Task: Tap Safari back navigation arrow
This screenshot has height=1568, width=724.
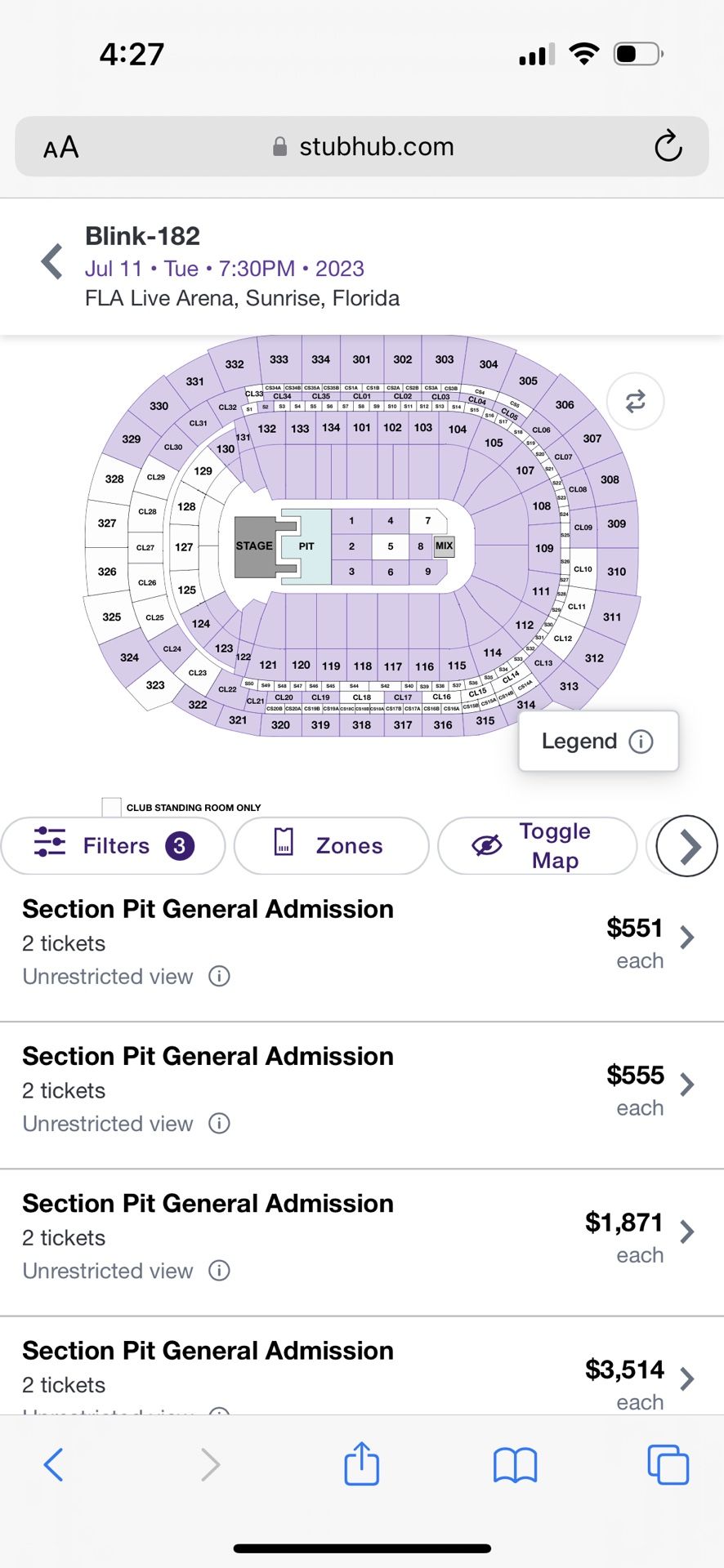Action: click(x=54, y=1464)
